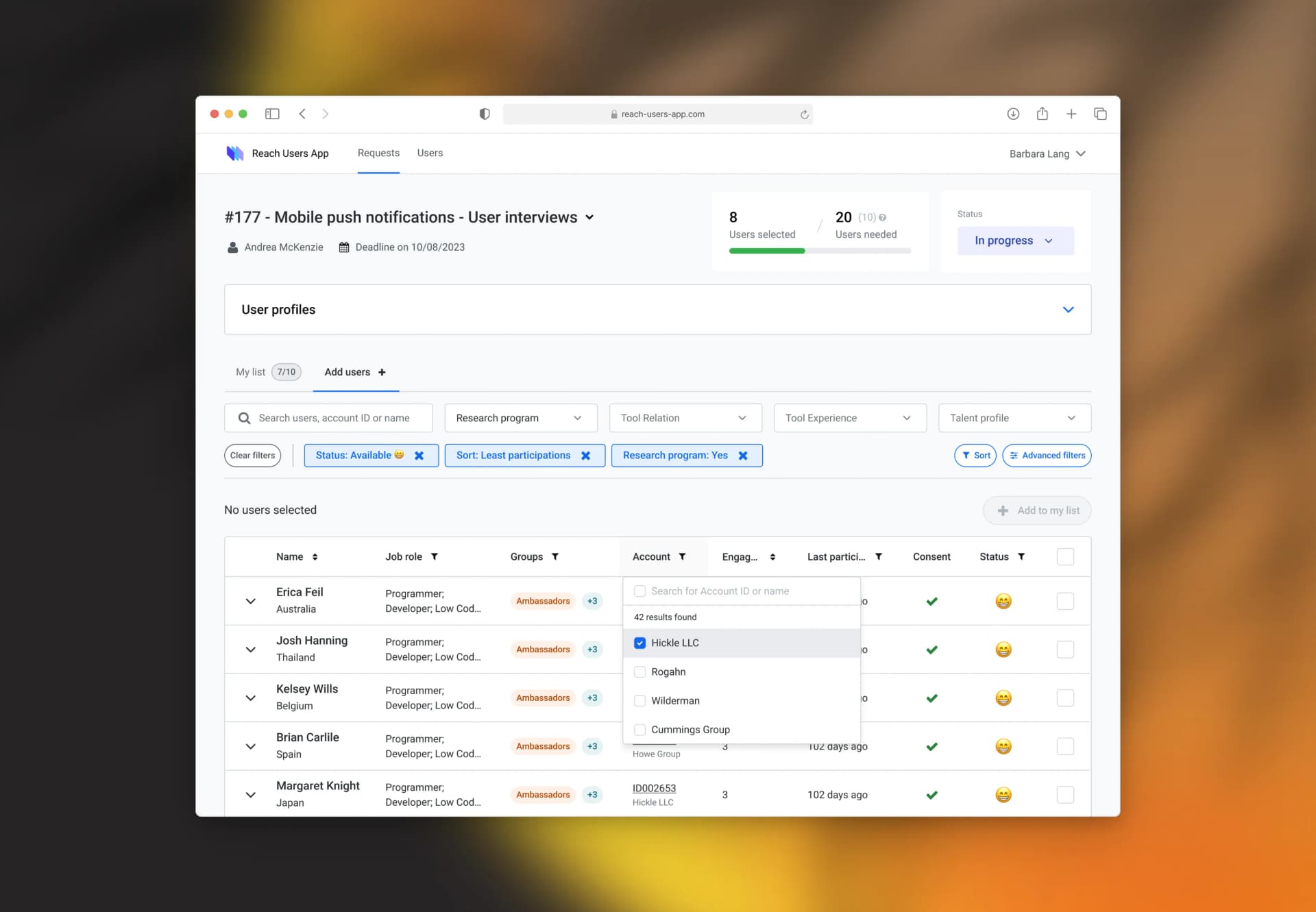Switch to the Requests tab
The image size is (1316, 912).
coord(378,153)
